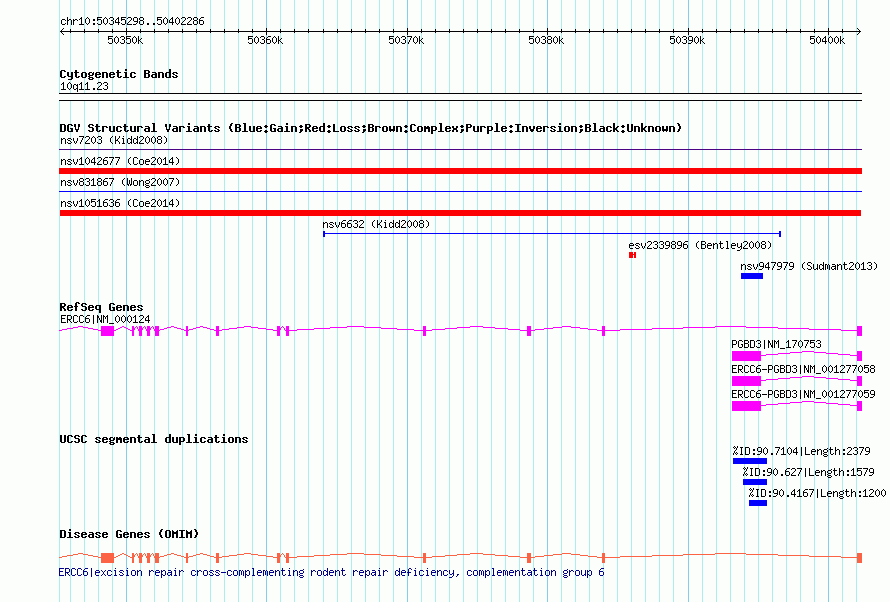890x602 pixels.
Task: Click the last orange OMIM exon at right end
Action: (859, 558)
